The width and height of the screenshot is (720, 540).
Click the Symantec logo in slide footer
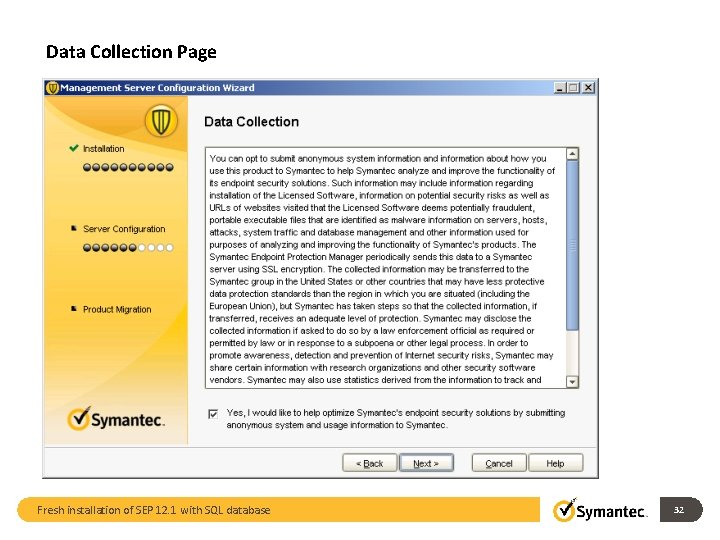(x=600, y=510)
